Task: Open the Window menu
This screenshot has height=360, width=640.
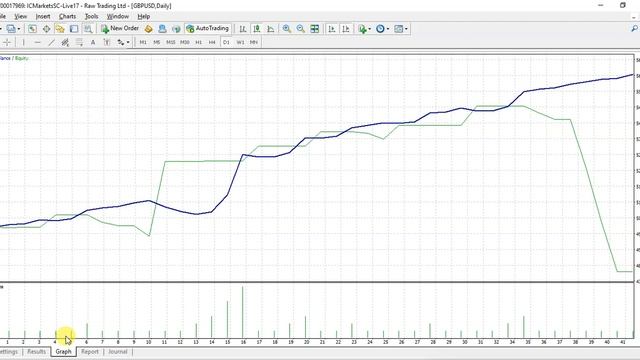Action: click(x=118, y=16)
